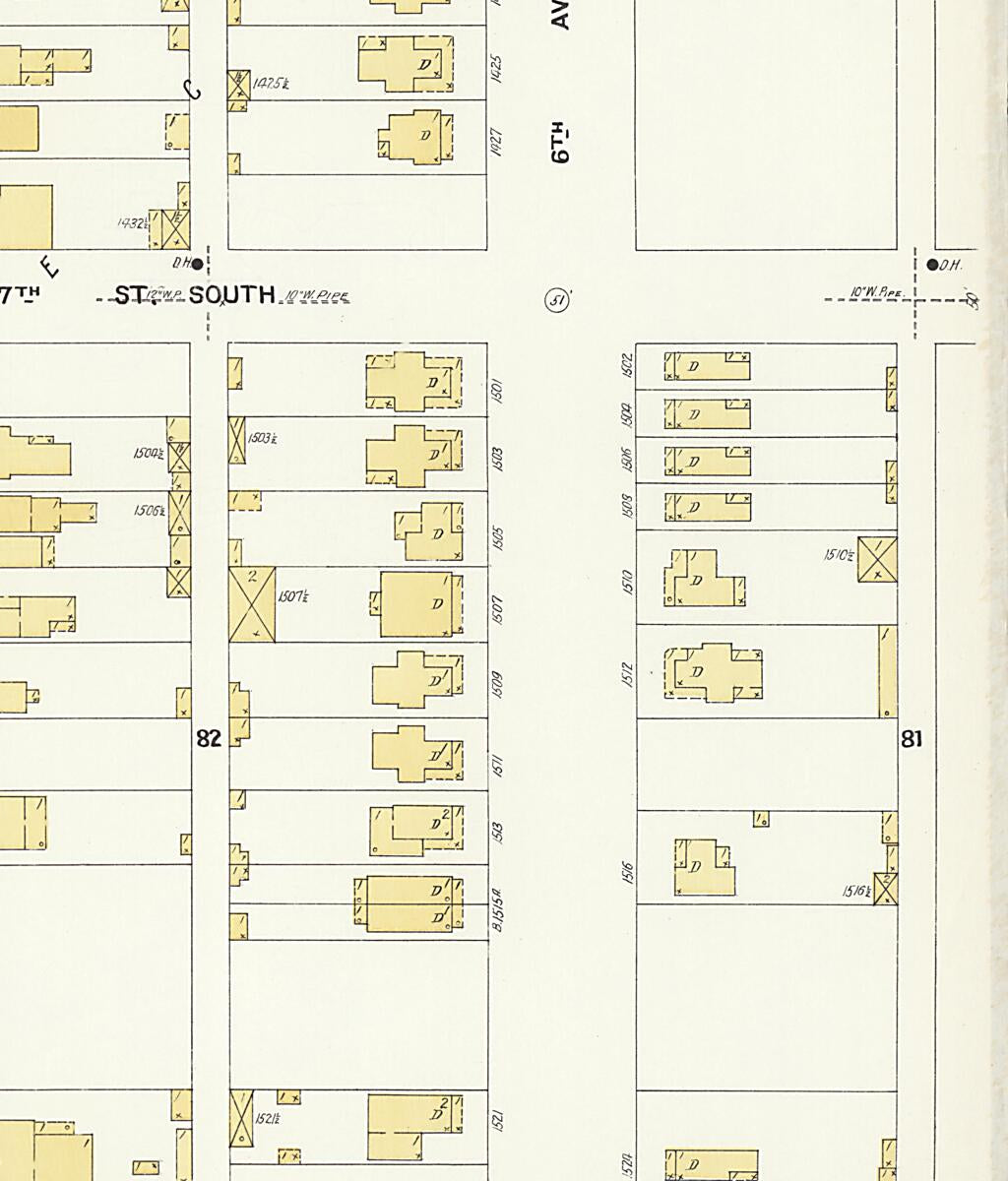The image size is (1008, 1181).
Task: Click the crossed outbuilding labeled 1521½
Action: click(x=241, y=1118)
